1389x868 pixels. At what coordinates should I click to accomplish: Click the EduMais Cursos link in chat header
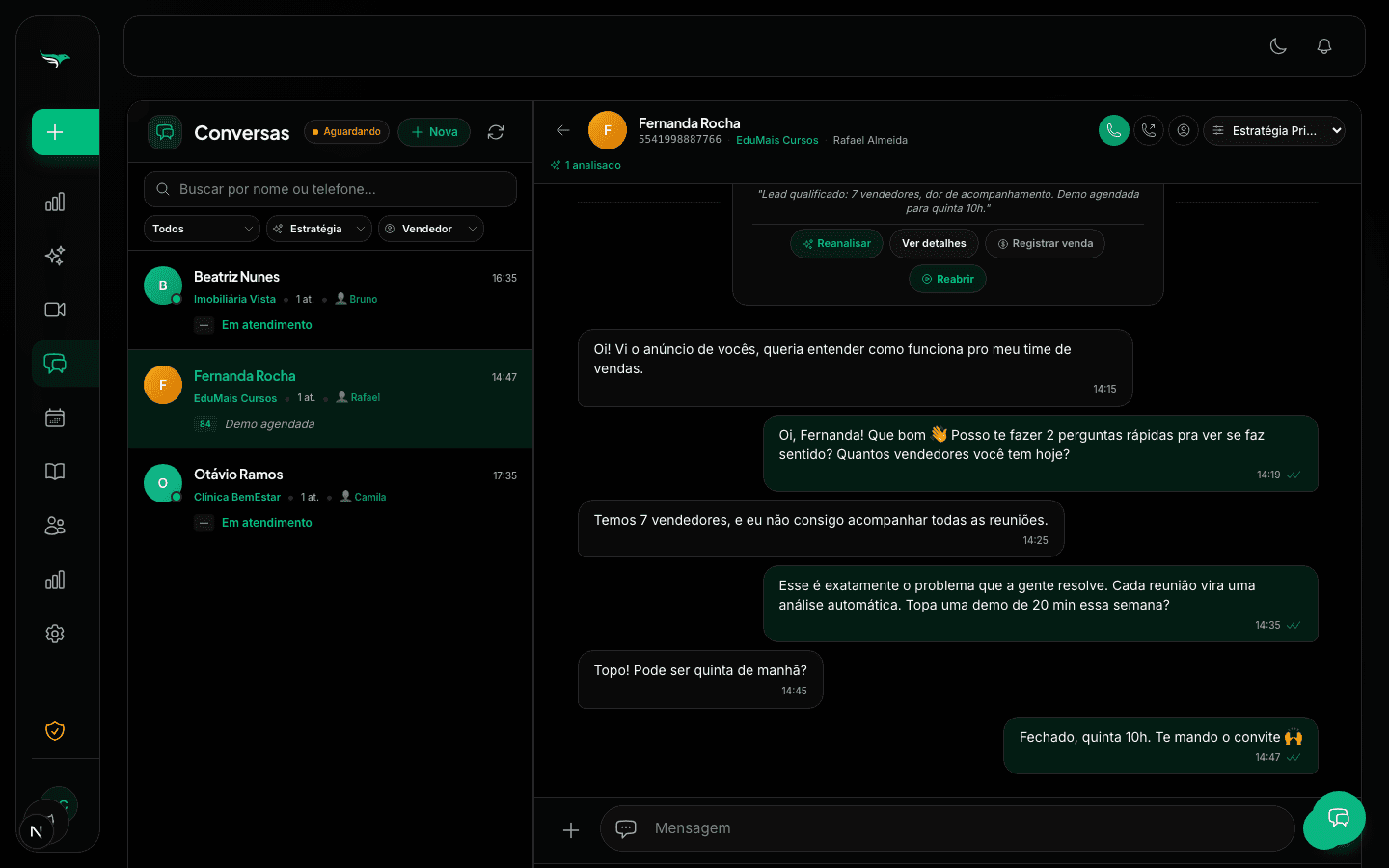776,140
